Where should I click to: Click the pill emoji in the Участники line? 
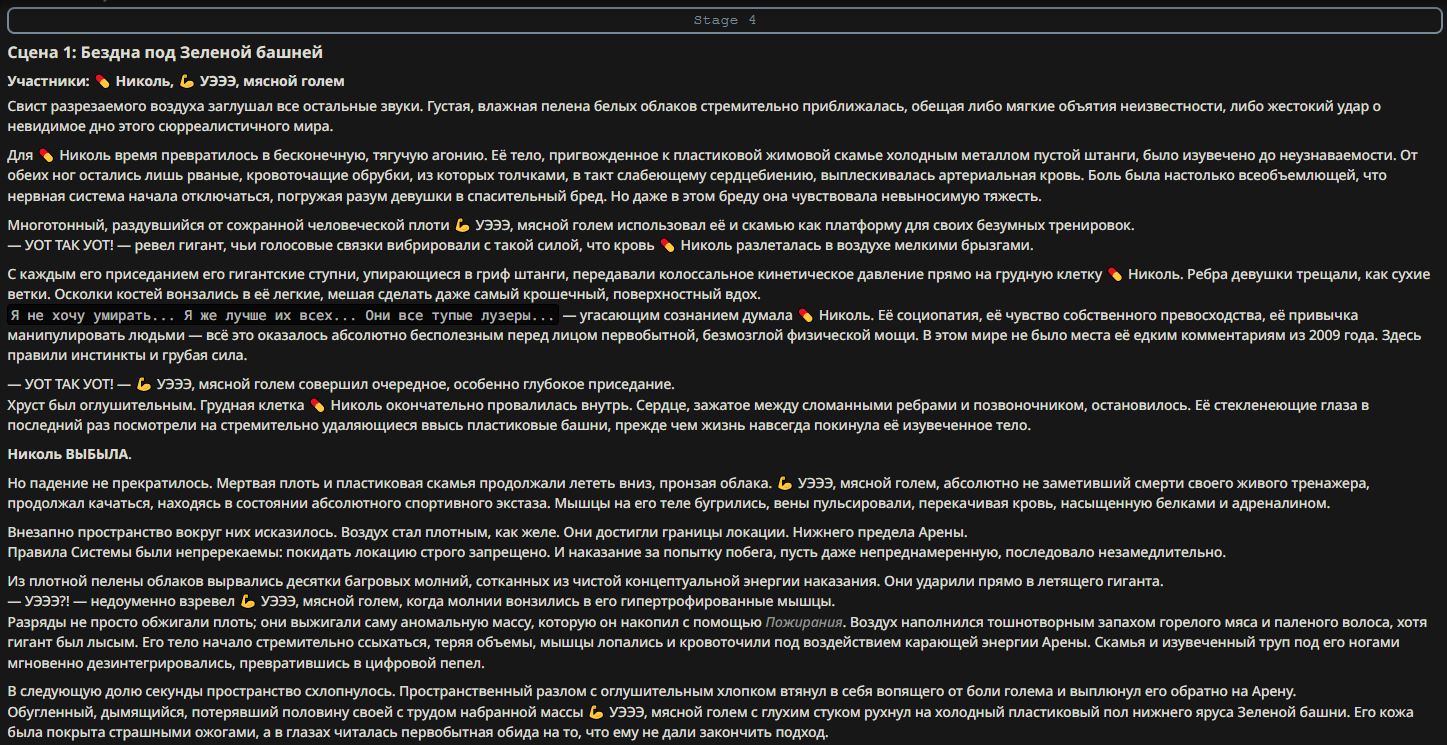102,81
